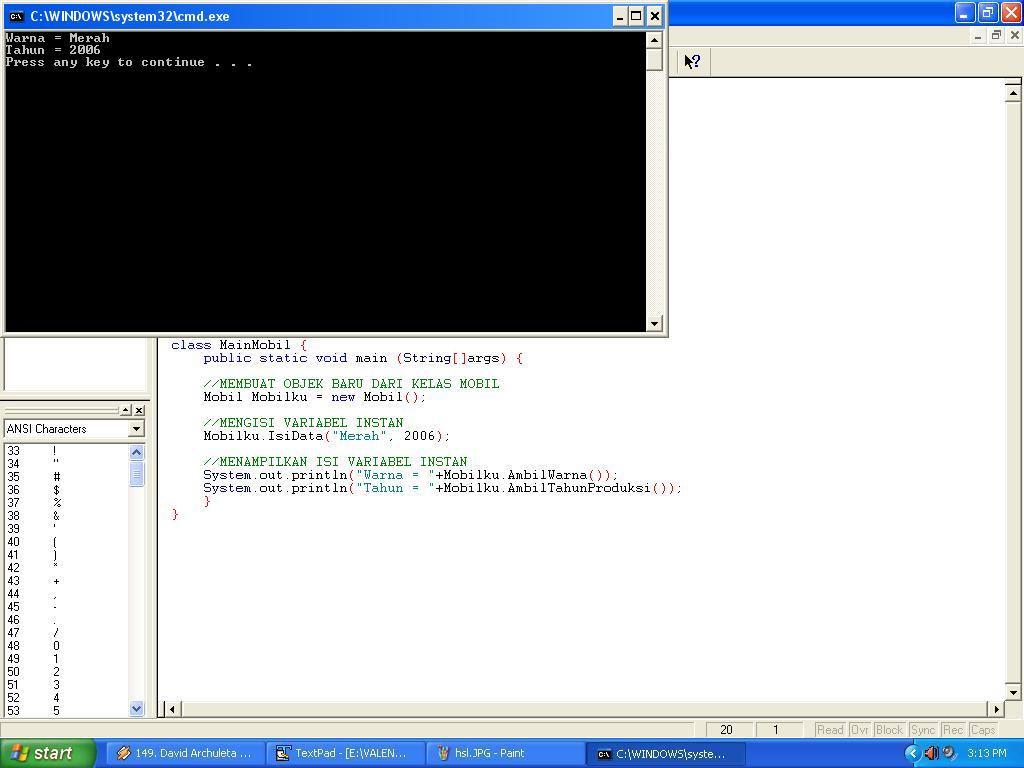Open the Windows Start menu
Viewport: 1024px width, 768px height.
point(47,754)
